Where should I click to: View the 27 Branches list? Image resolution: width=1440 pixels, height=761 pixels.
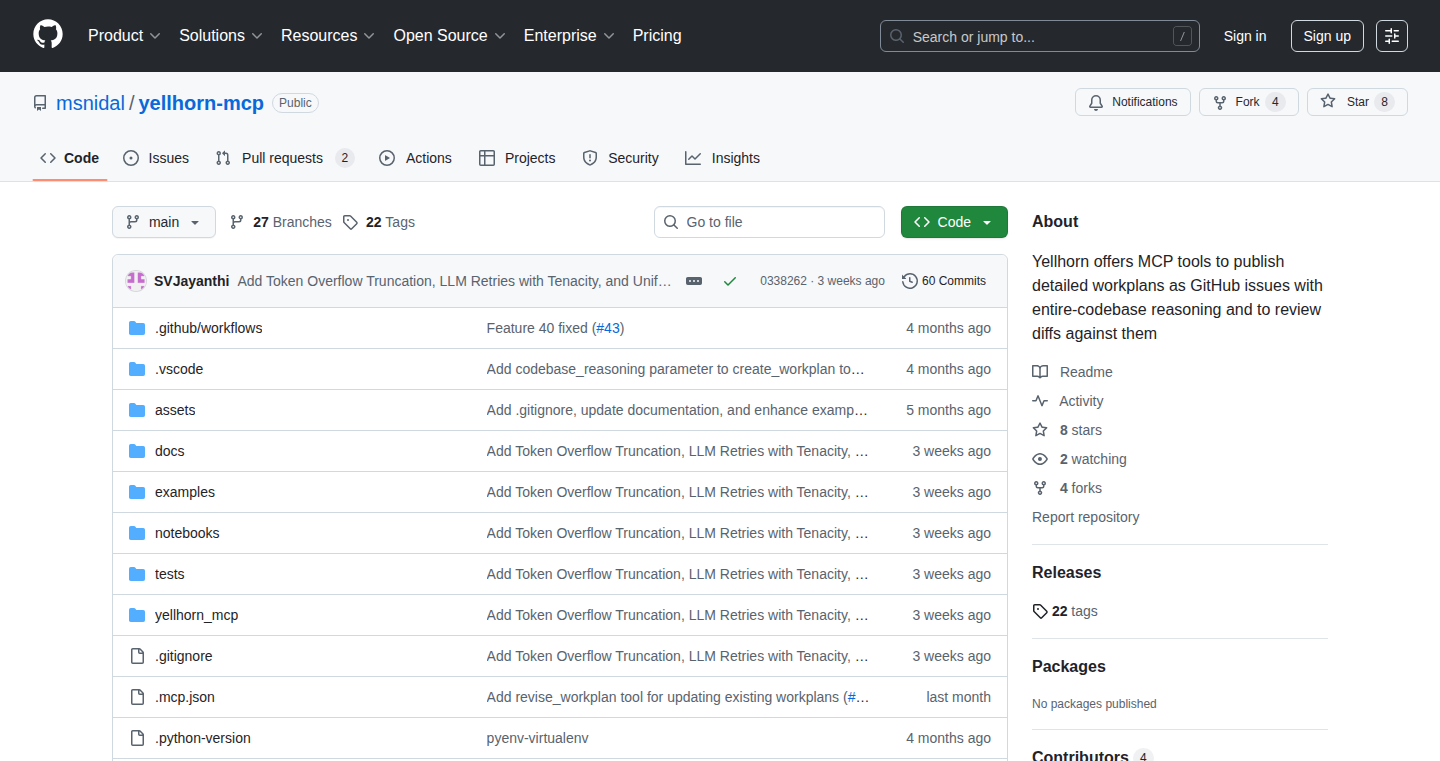[x=281, y=222]
